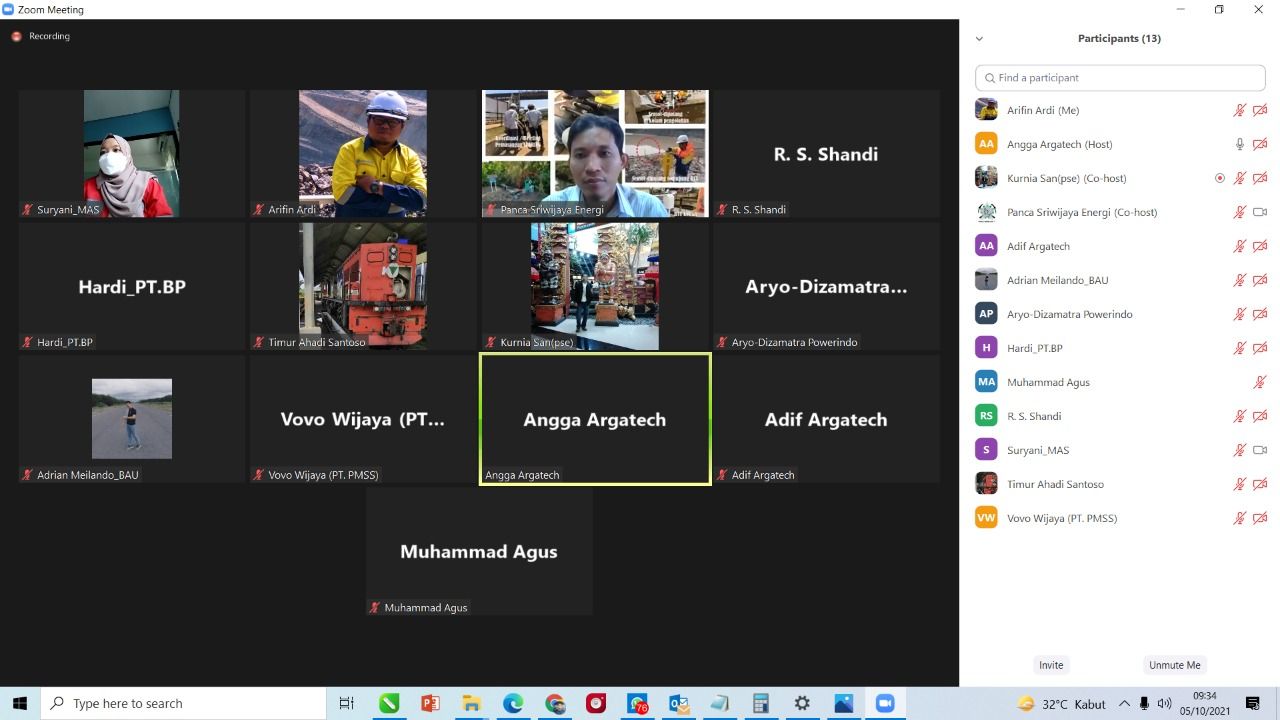Select Kurnia San(pse) video tile

tap(595, 286)
